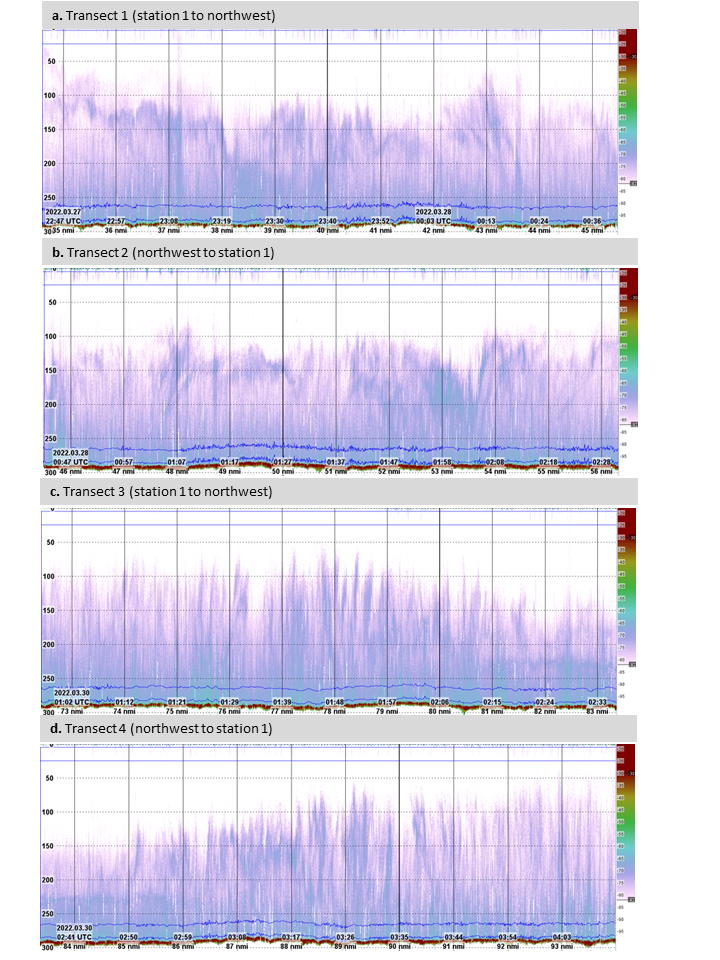Image resolution: width=720 pixels, height=960 pixels.
Task: Click the '53 nmi' distance label
Action: click(x=442, y=472)
